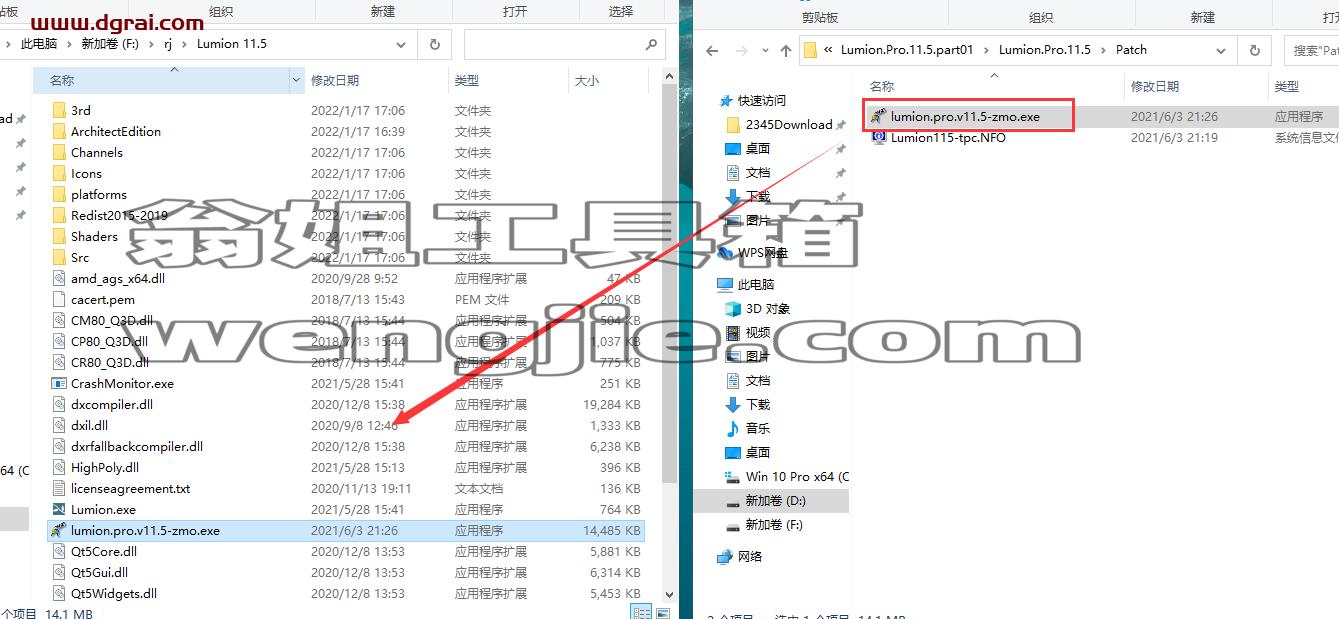The height and width of the screenshot is (619, 1339).
Task: Click the up-arrow navigation icon in right window
Action: [x=785, y=50]
